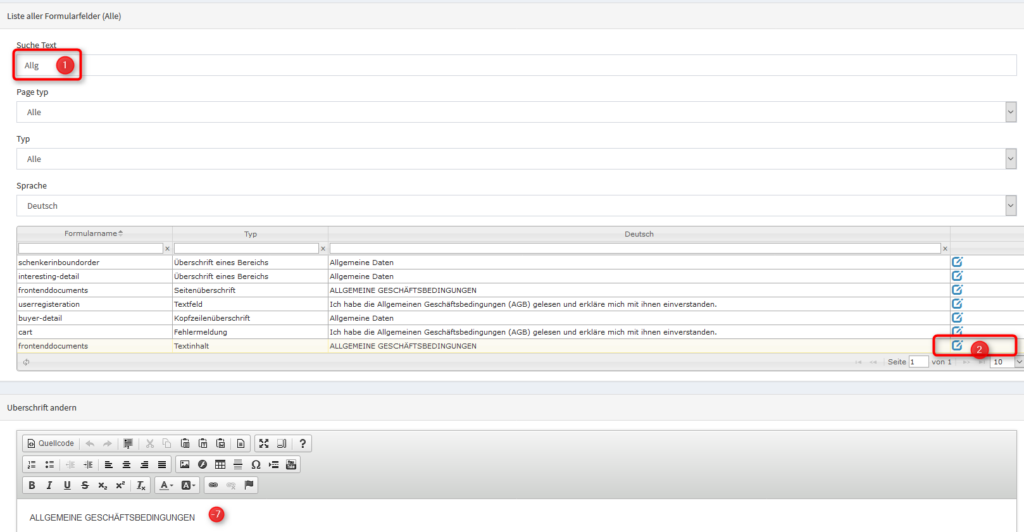1024x532 pixels.
Task: Insert a special character (Omega icon)
Action: click(256, 465)
